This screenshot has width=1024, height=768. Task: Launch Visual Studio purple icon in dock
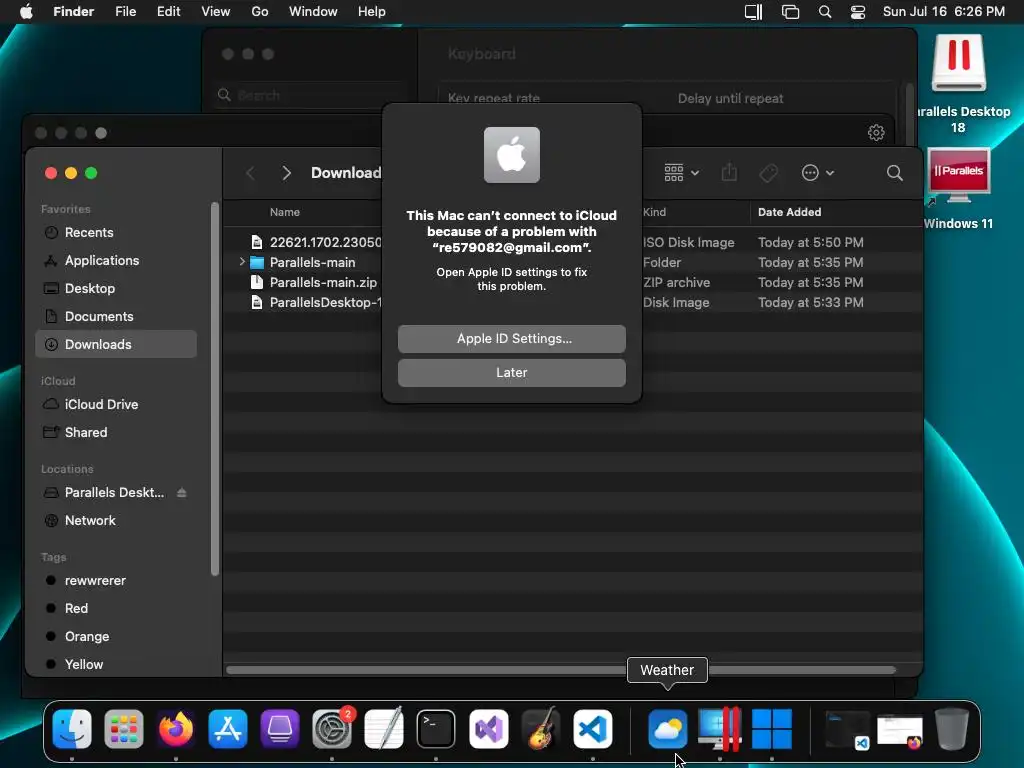[488, 728]
